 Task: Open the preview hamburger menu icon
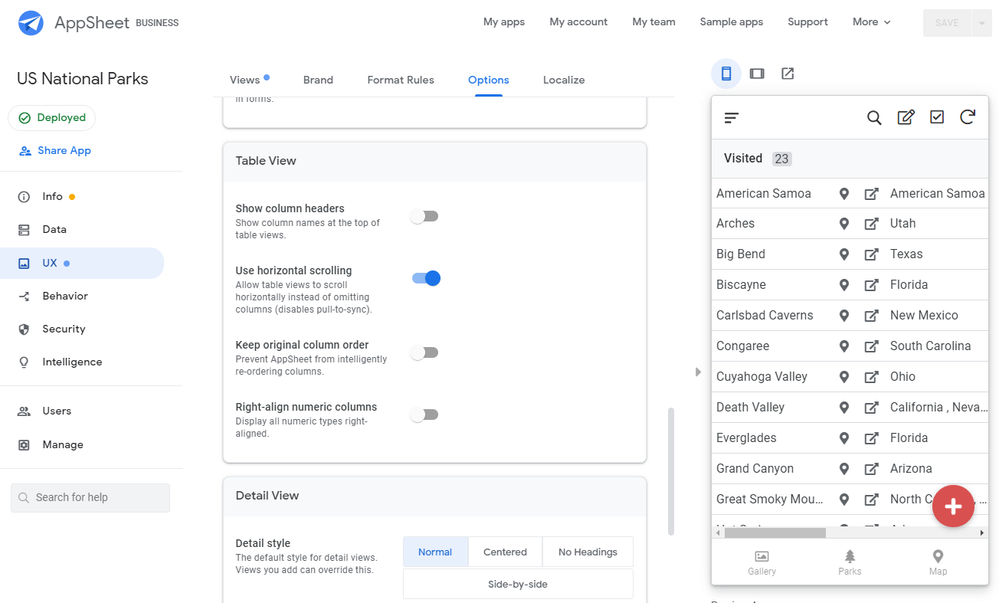(731, 117)
